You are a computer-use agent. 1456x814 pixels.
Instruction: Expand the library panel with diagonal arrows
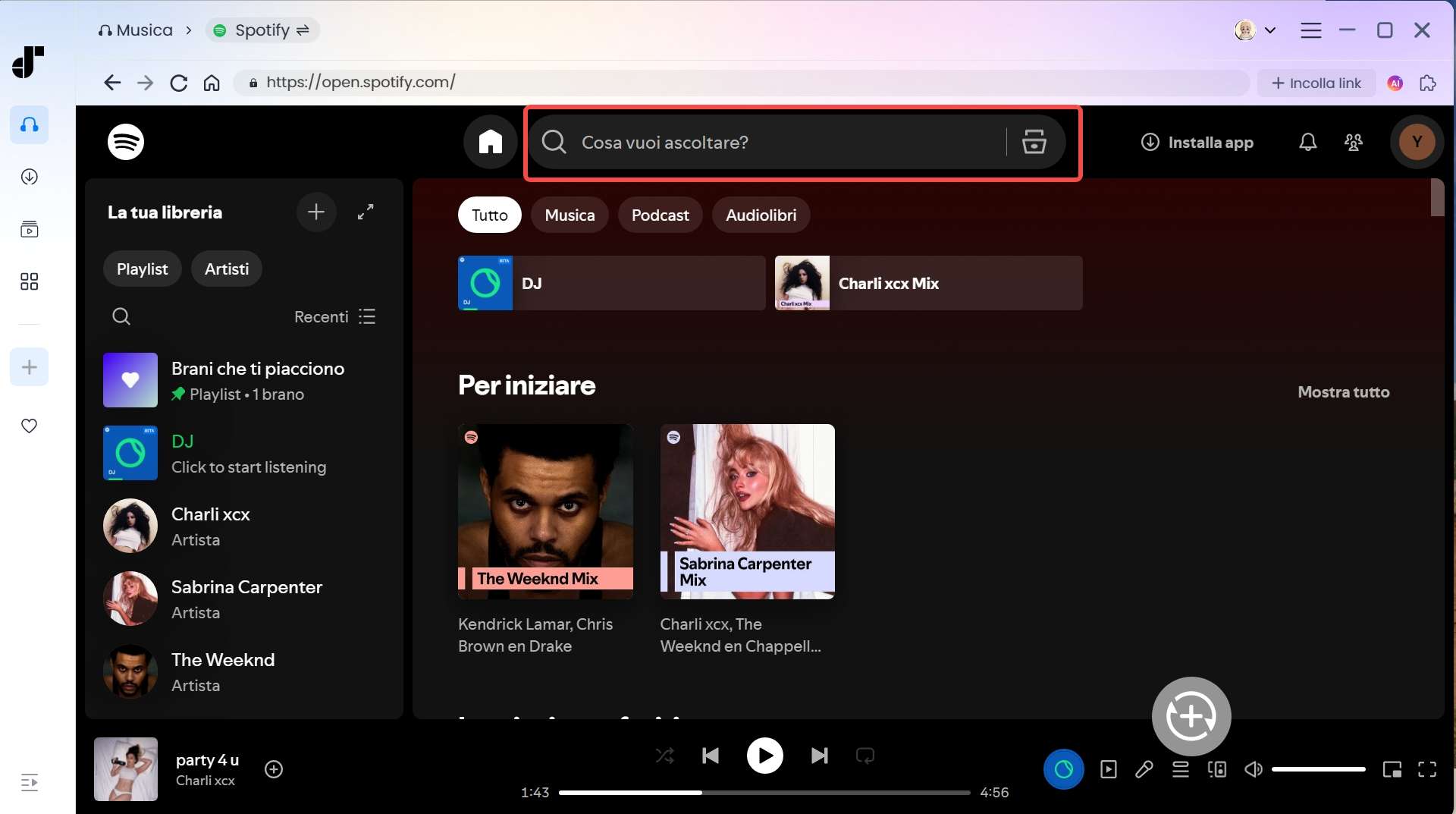(366, 212)
